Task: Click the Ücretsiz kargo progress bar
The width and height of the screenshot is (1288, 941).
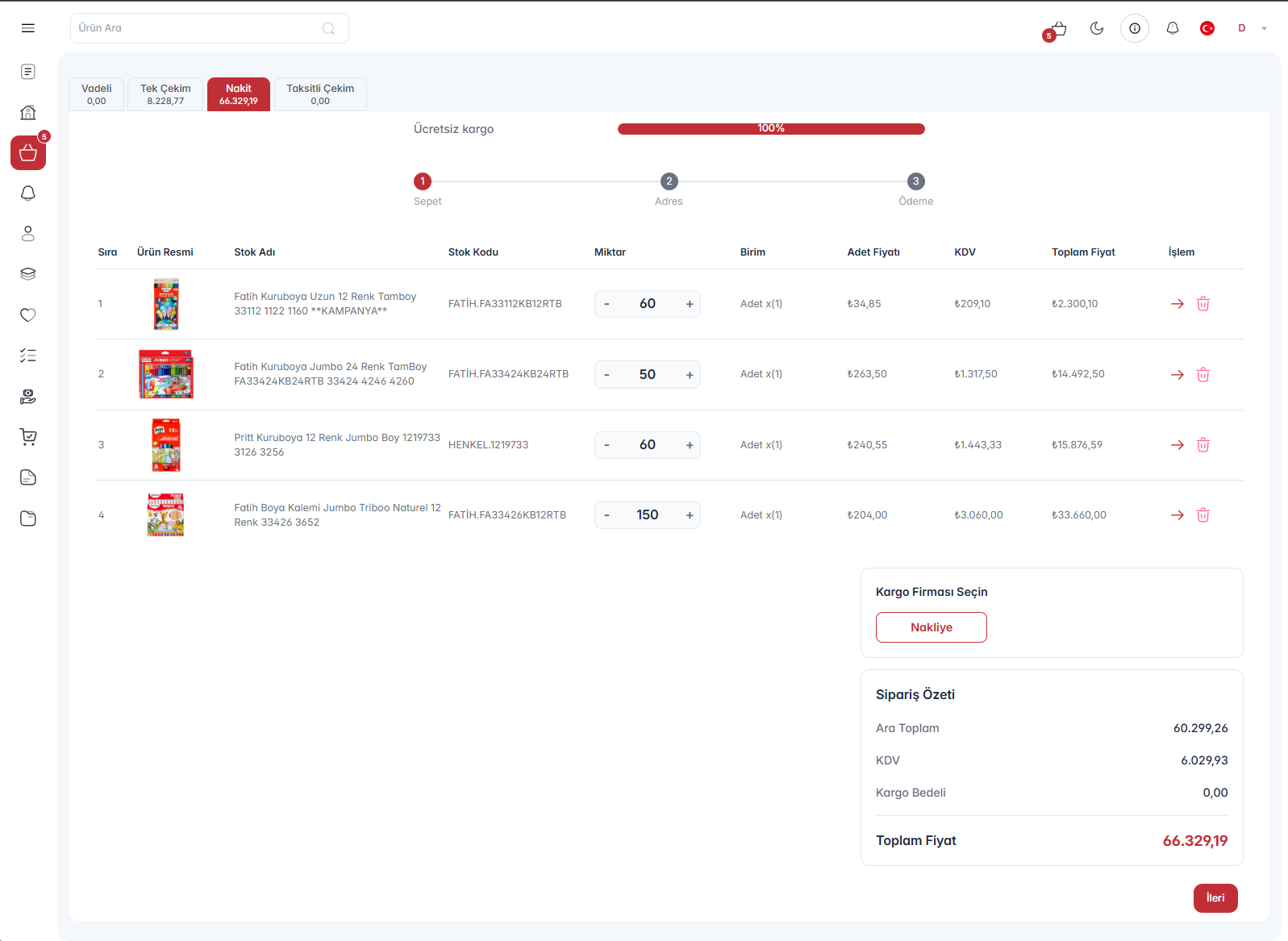Action: pyautogui.click(x=771, y=129)
